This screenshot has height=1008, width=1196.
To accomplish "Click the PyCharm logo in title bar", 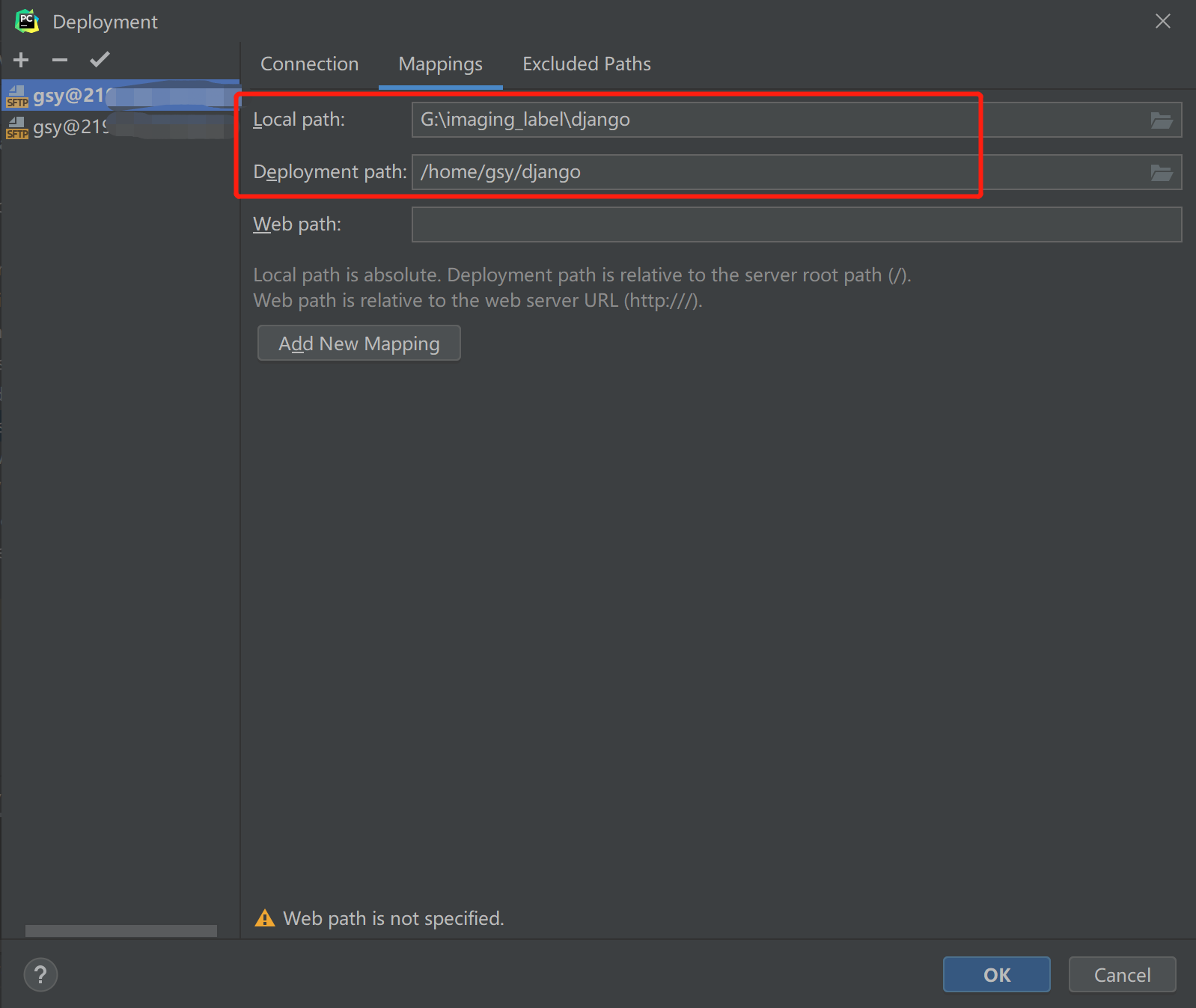I will click(x=27, y=21).
